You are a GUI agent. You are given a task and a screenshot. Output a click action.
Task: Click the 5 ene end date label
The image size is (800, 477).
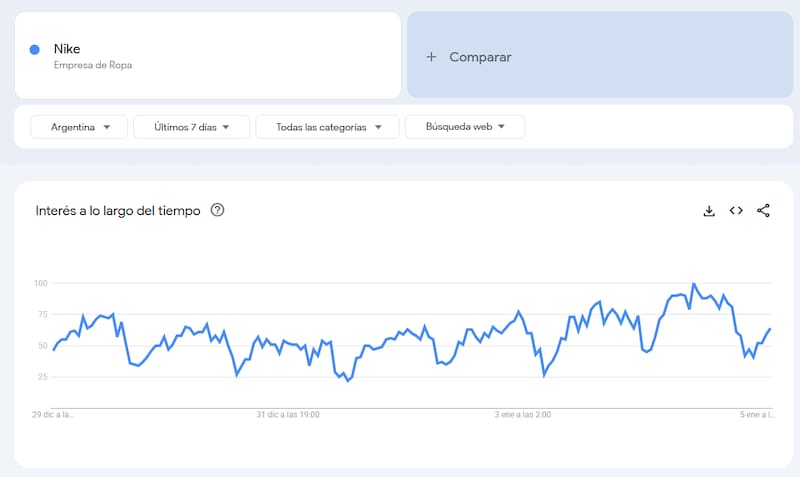(756, 413)
